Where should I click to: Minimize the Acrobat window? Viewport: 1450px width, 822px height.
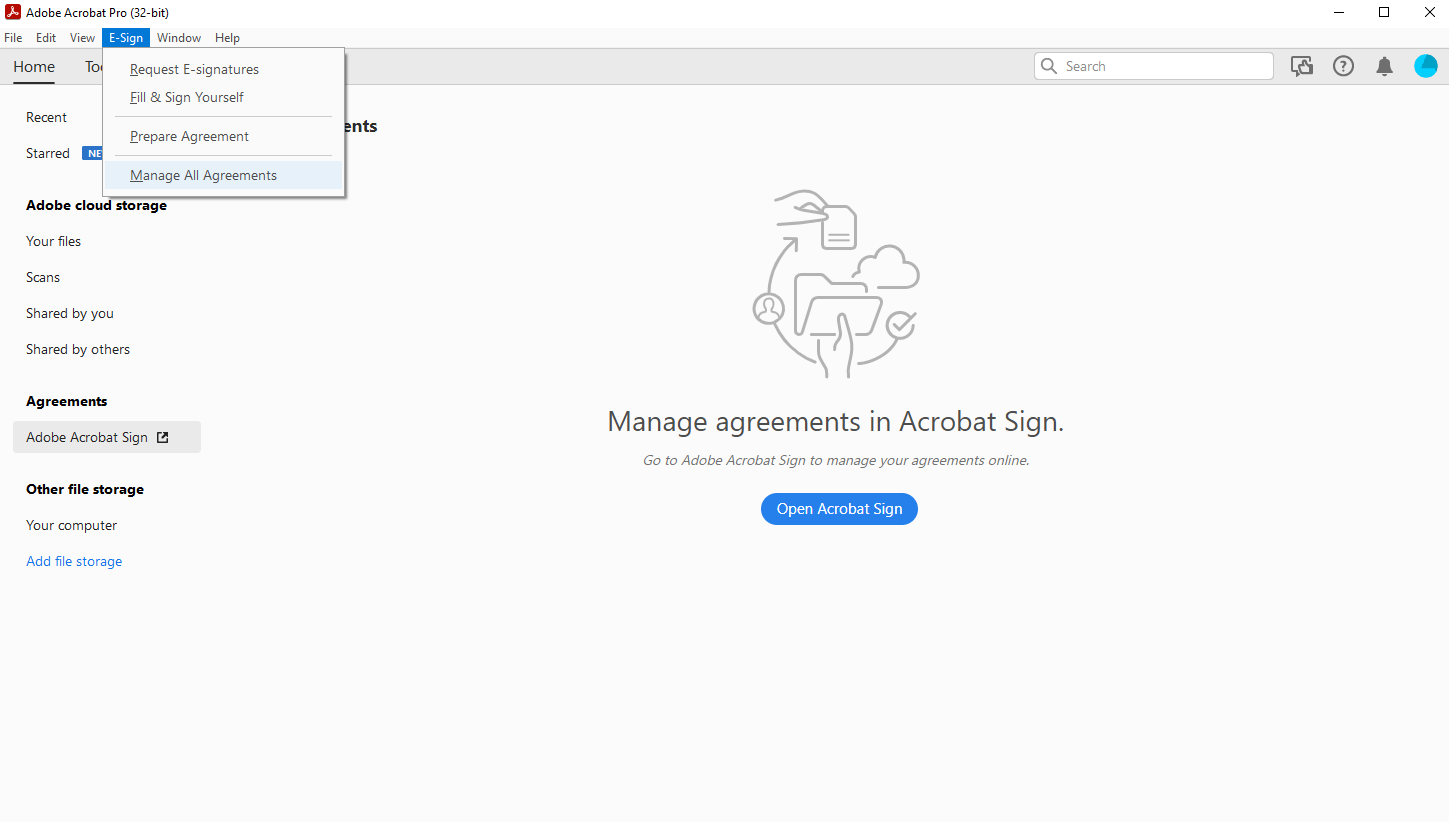1338,12
